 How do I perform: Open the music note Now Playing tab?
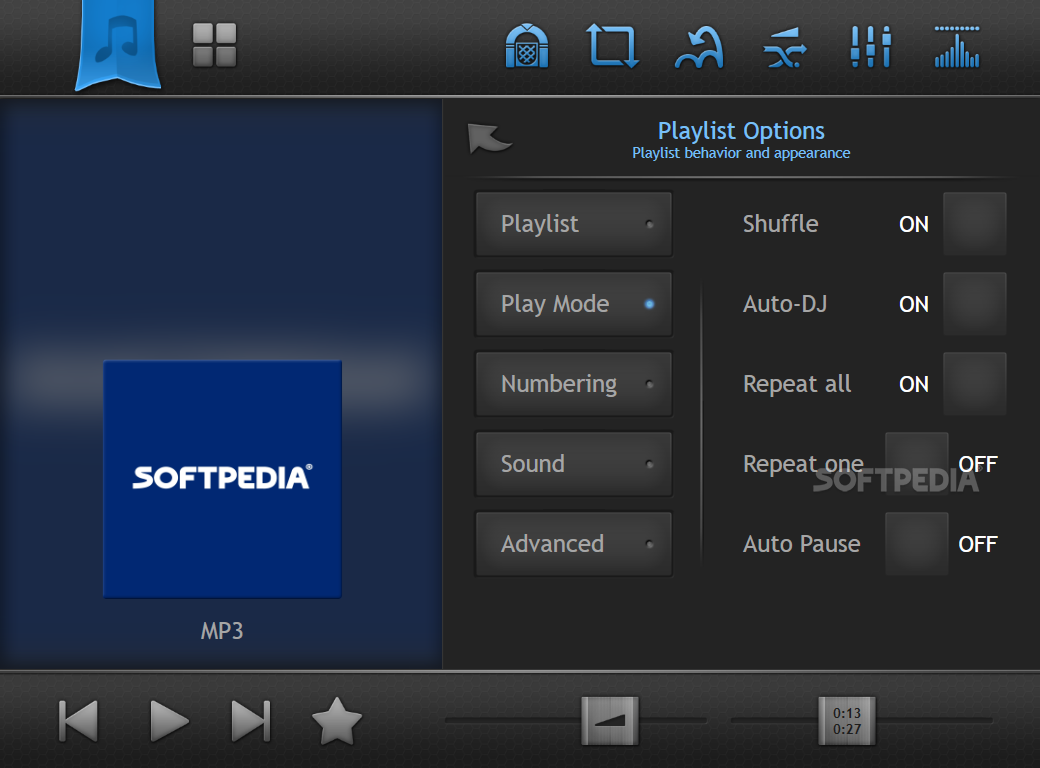tap(118, 45)
